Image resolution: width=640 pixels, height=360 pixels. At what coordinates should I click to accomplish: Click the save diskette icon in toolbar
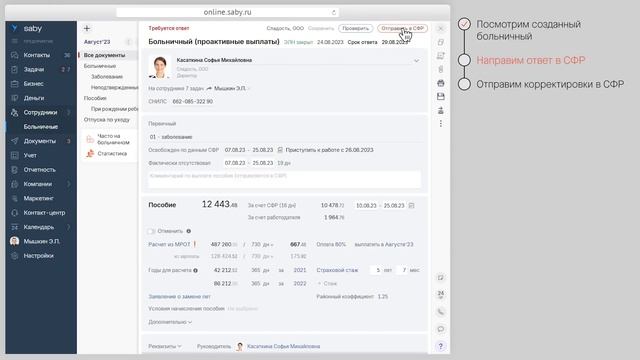(440, 96)
